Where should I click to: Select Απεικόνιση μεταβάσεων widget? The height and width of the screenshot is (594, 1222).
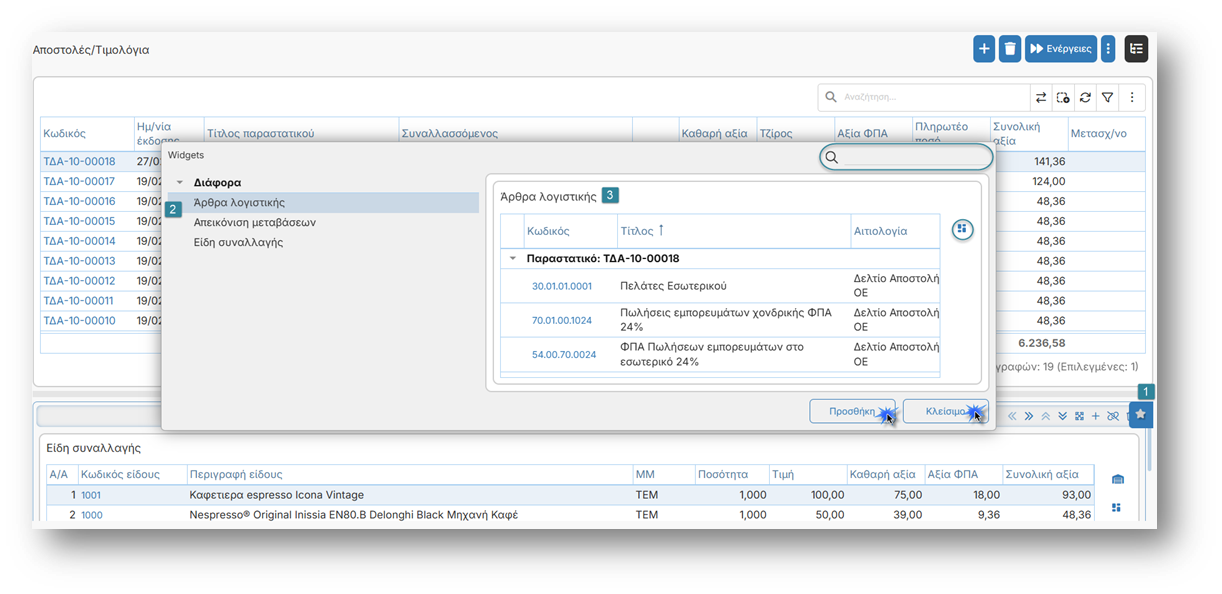(254, 222)
